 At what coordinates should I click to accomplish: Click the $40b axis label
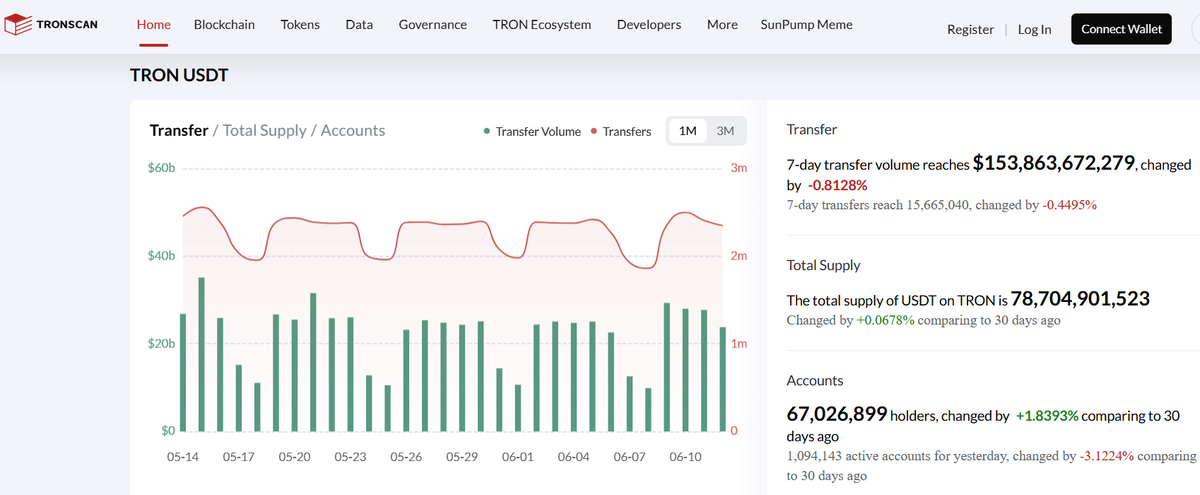pyautogui.click(x=163, y=256)
